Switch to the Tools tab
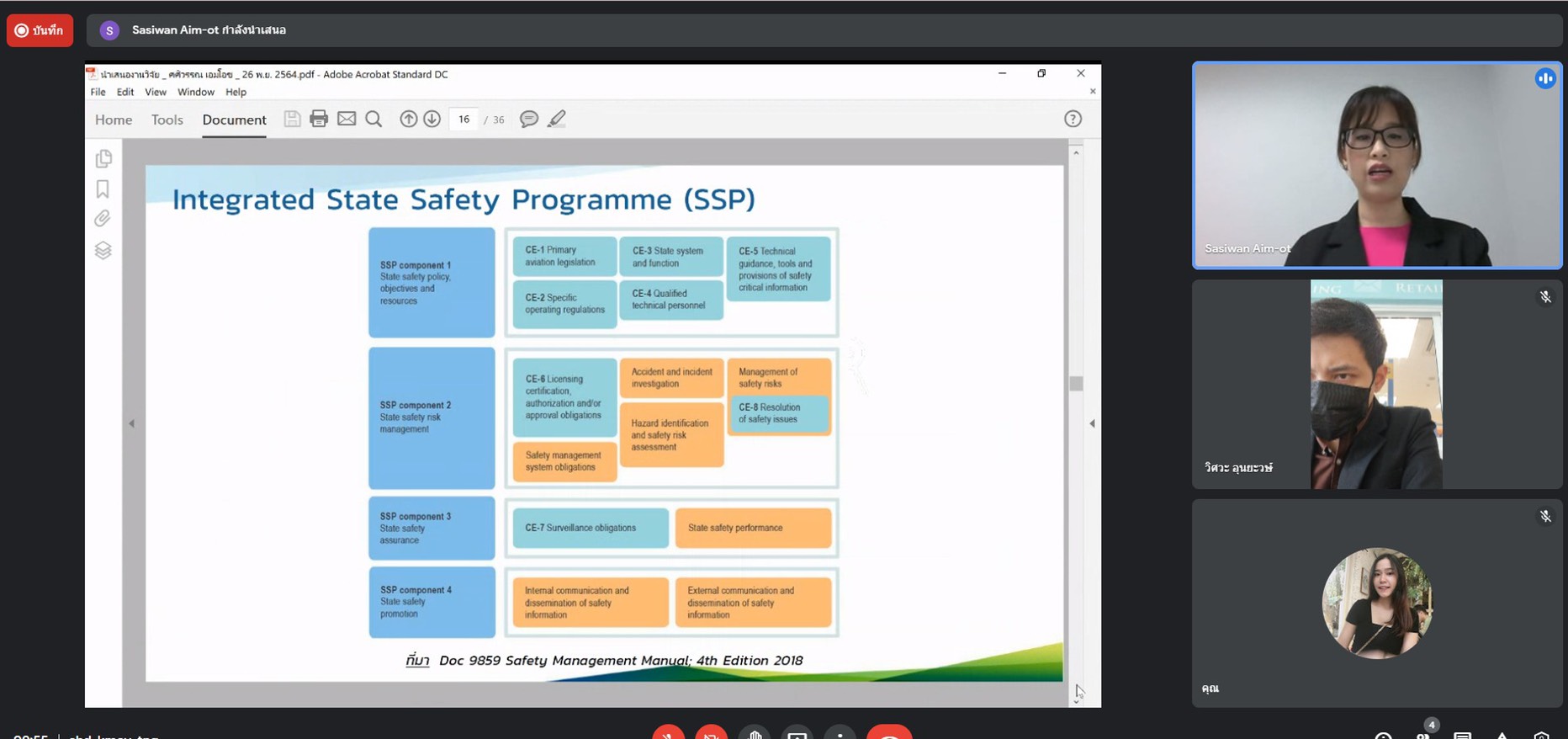 167,120
